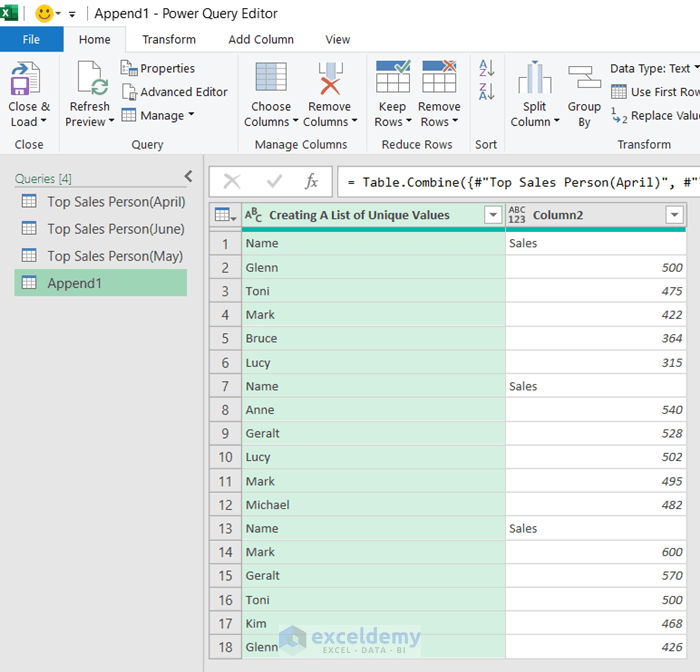Click the fx add step icon
700x672 pixels.
312,182
